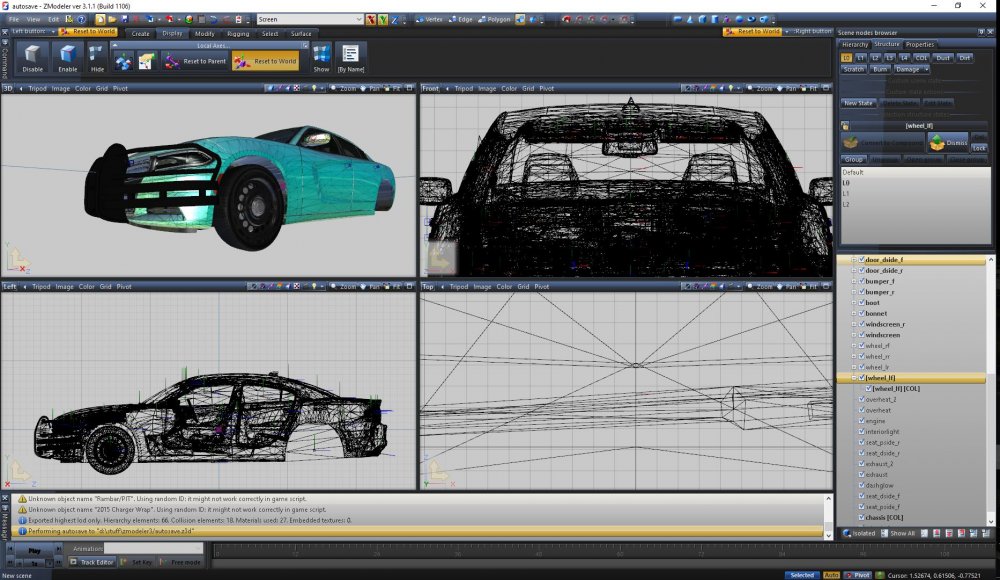Select Reset to Parent axes tool
Viewport: 1000px width, 580px height.
tap(195, 61)
